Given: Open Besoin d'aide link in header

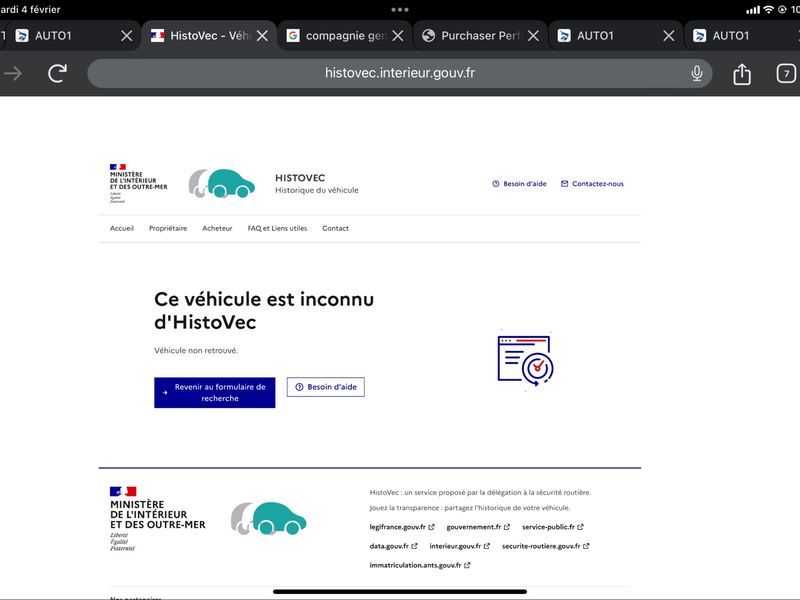Looking at the screenshot, I should [x=519, y=184].
